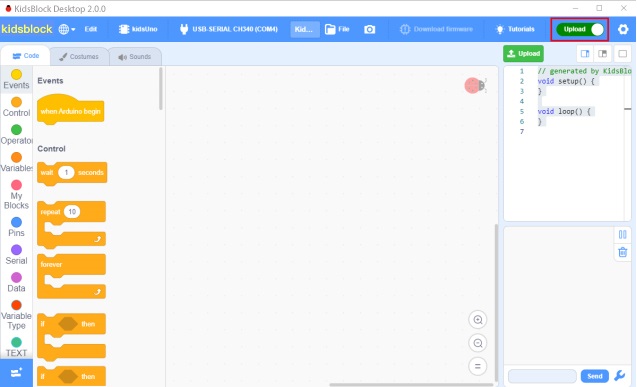Zoom in the workspace
Image resolution: width=637 pixels, height=387 pixels.
click(478, 320)
